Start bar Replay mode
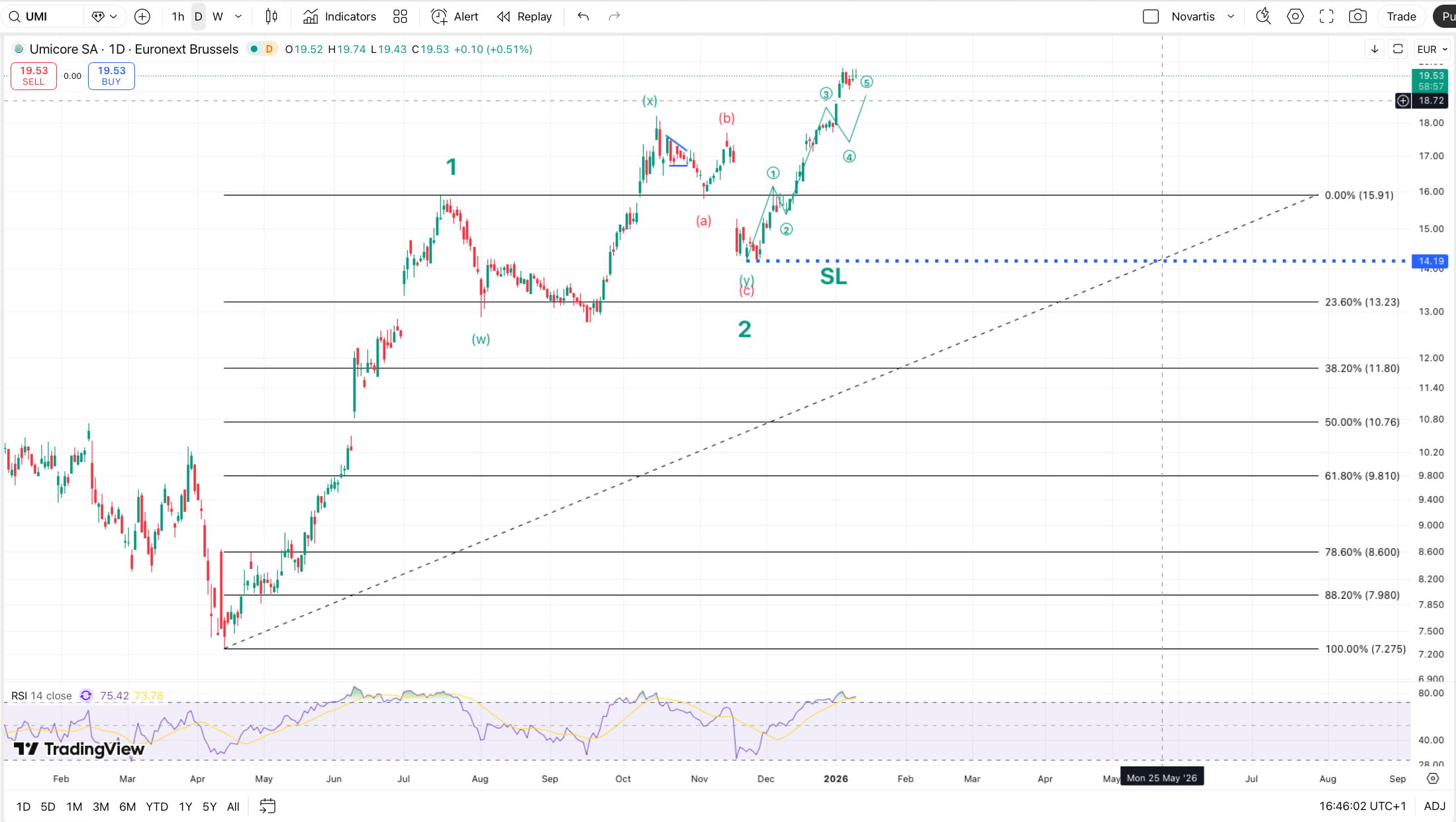Screen dimensions: 1456x822 (x=524, y=17)
